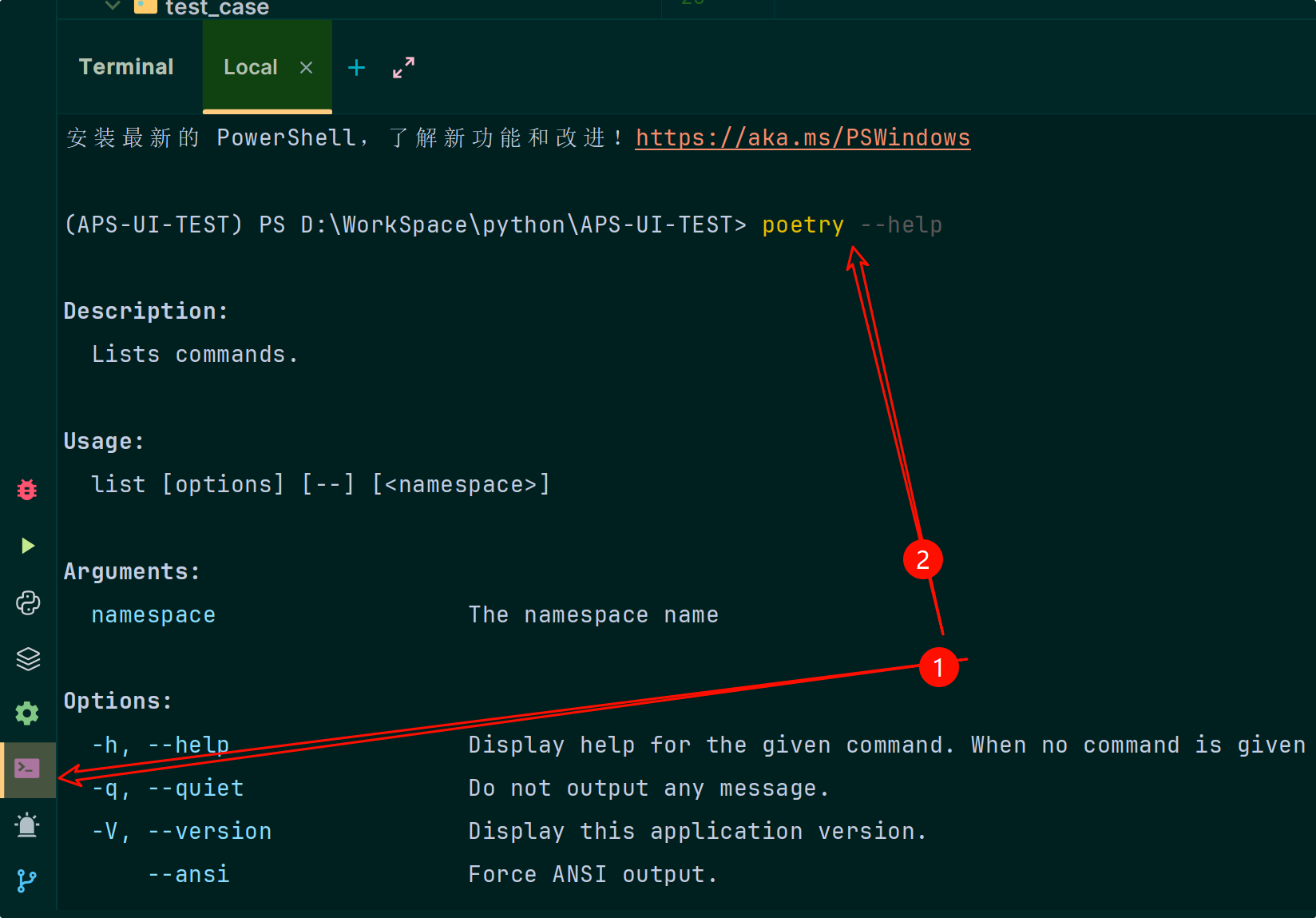Open the Debug tool window icon
1316x918 pixels.
point(27,490)
